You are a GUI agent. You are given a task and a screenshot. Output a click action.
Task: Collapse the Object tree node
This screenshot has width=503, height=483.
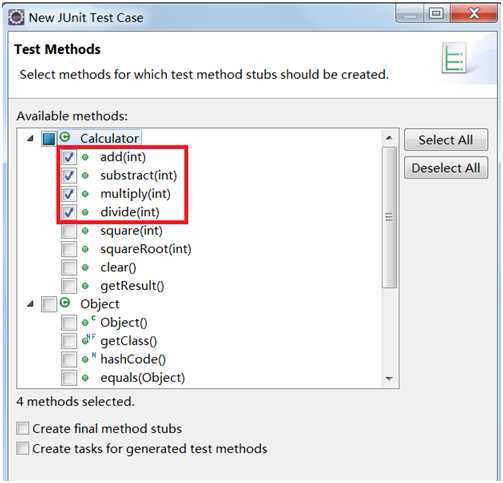(30, 304)
